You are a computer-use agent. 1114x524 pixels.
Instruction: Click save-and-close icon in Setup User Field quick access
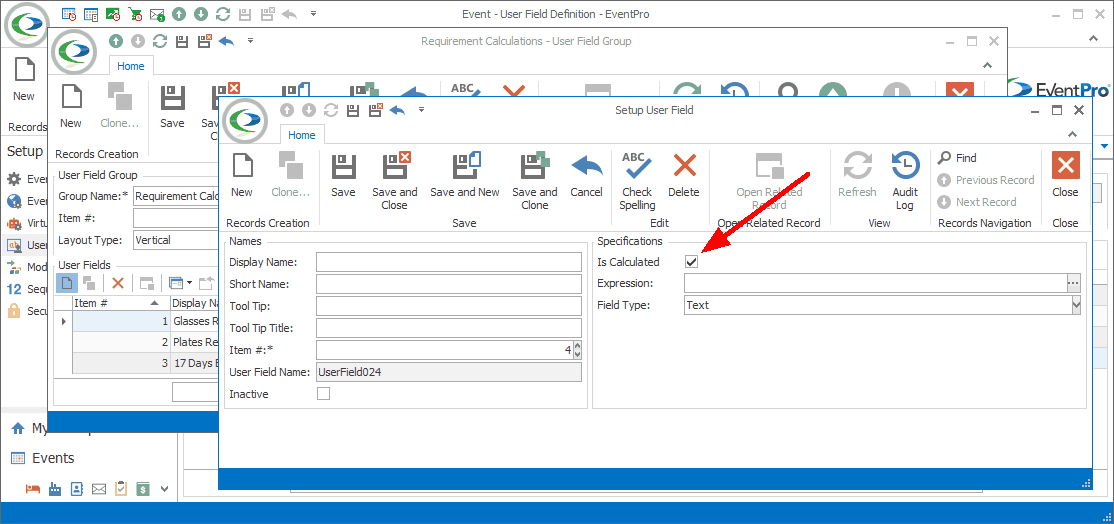click(x=375, y=110)
